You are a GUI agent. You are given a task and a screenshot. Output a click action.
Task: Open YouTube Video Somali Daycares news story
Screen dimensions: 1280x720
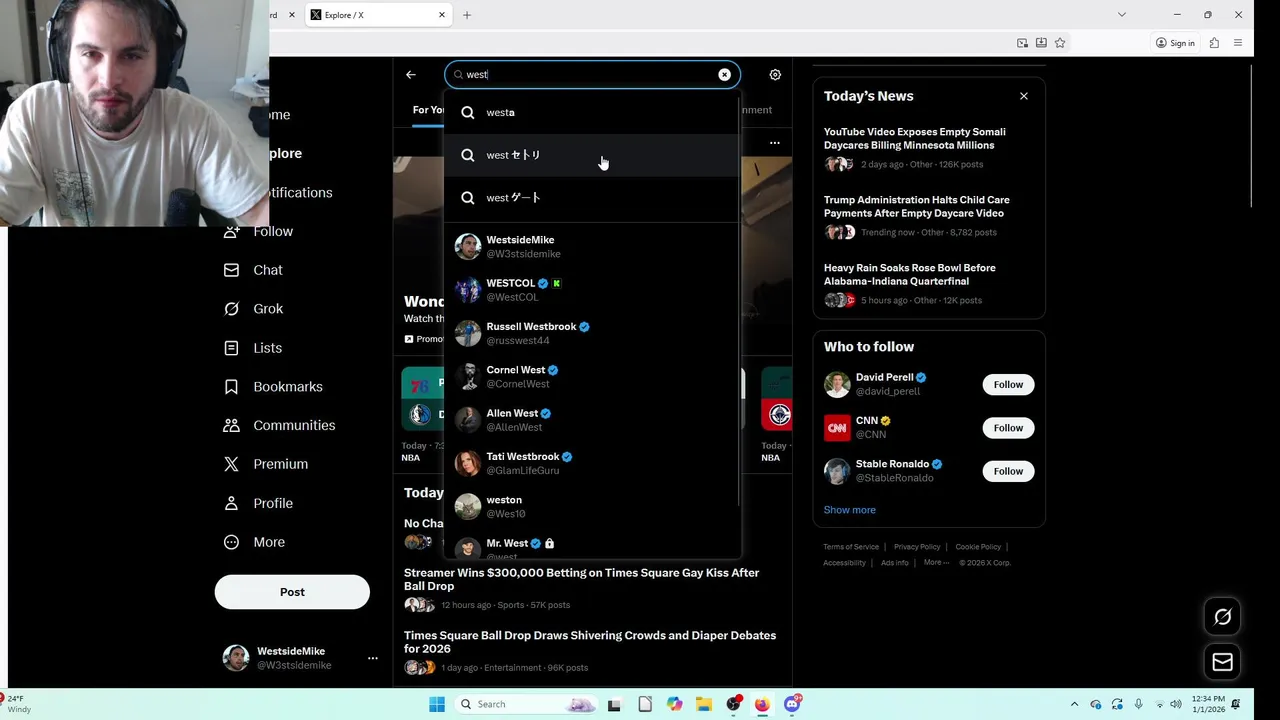point(929,148)
